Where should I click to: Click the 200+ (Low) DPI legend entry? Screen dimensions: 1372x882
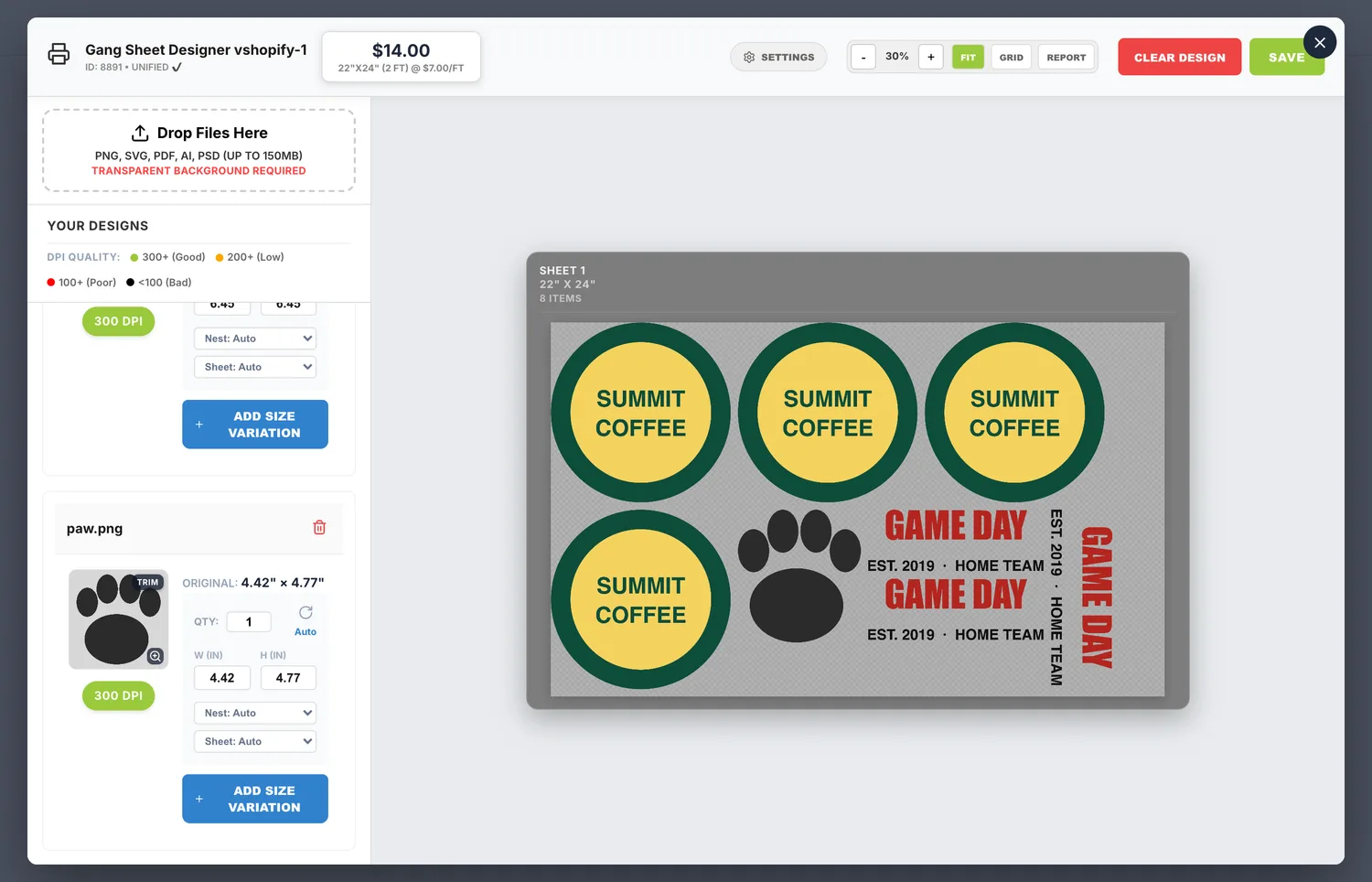point(250,257)
